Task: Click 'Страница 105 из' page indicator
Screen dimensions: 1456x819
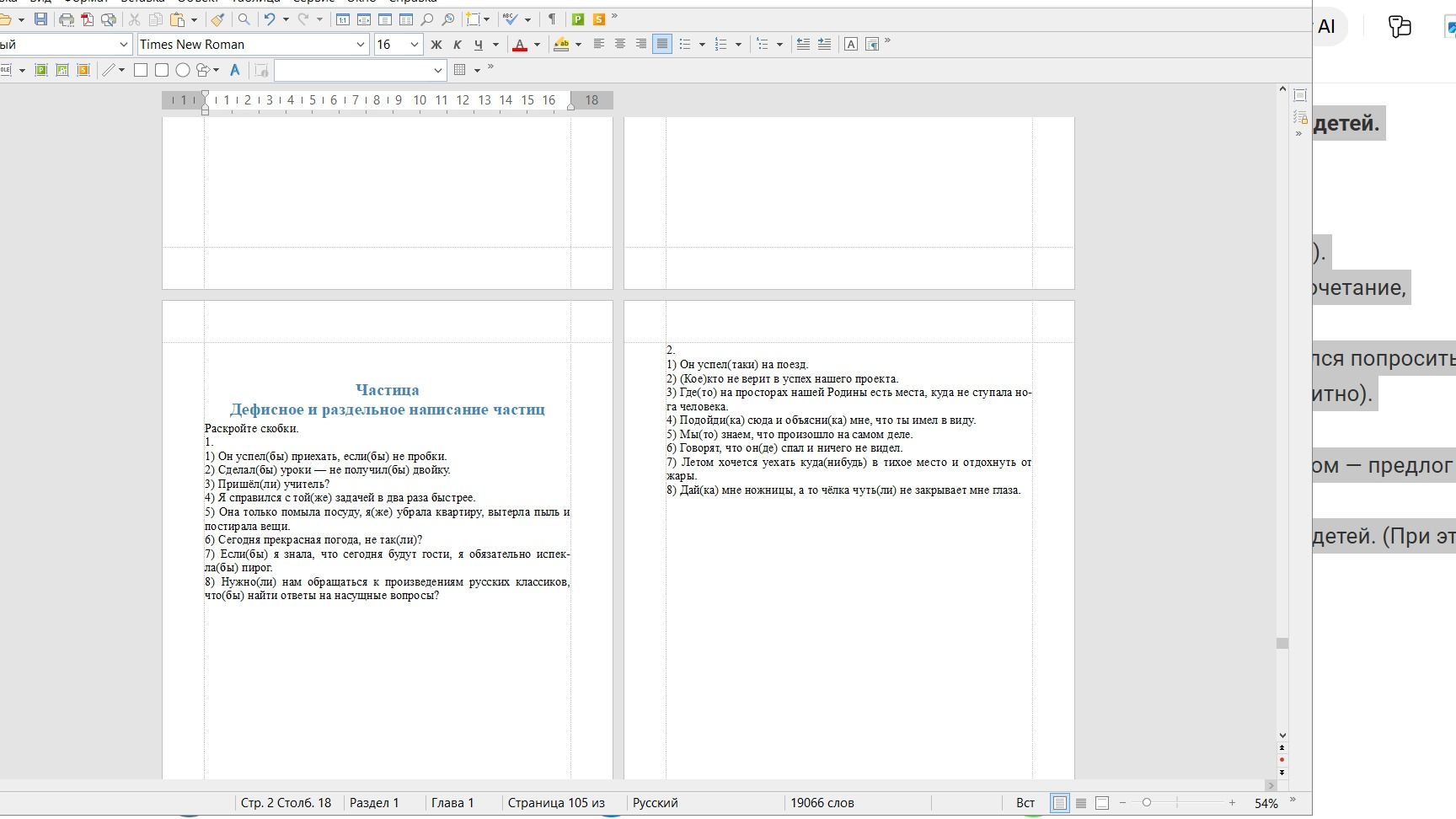Action: pyautogui.click(x=556, y=803)
